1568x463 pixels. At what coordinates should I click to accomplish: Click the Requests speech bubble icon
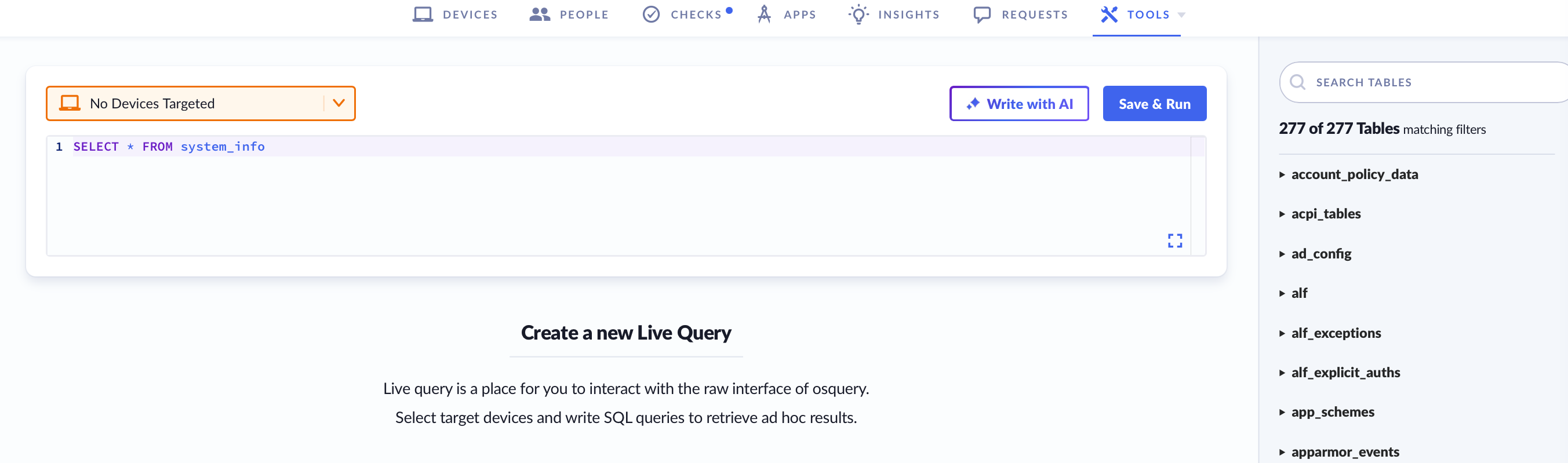coord(982,14)
